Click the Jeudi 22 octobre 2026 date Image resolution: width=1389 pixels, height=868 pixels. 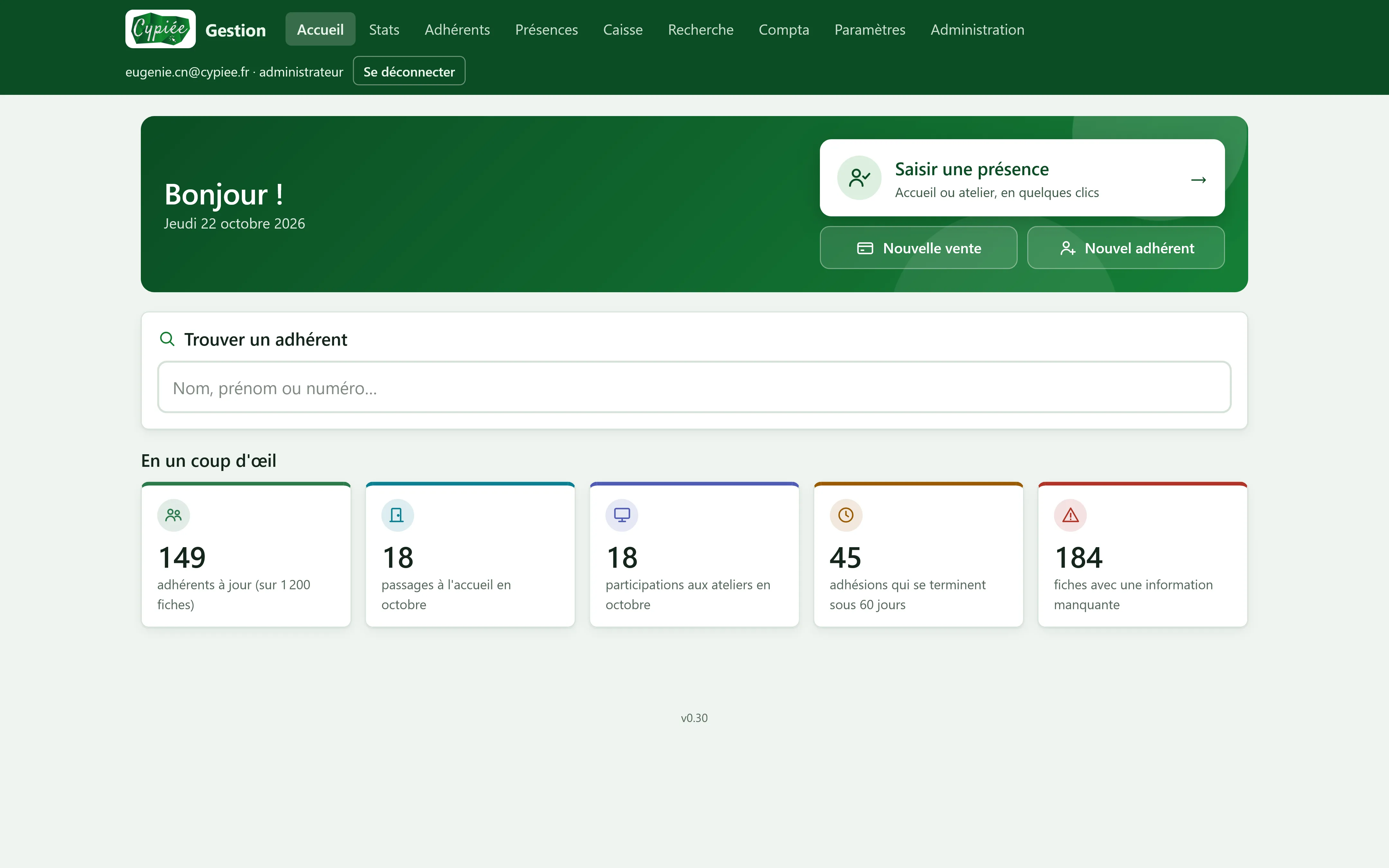tap(234, 223)
